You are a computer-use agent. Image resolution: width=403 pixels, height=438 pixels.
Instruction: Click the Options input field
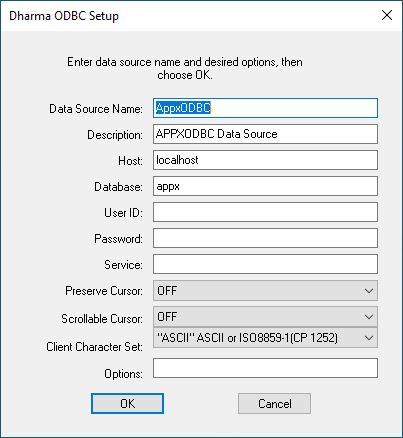pos(265,368)
